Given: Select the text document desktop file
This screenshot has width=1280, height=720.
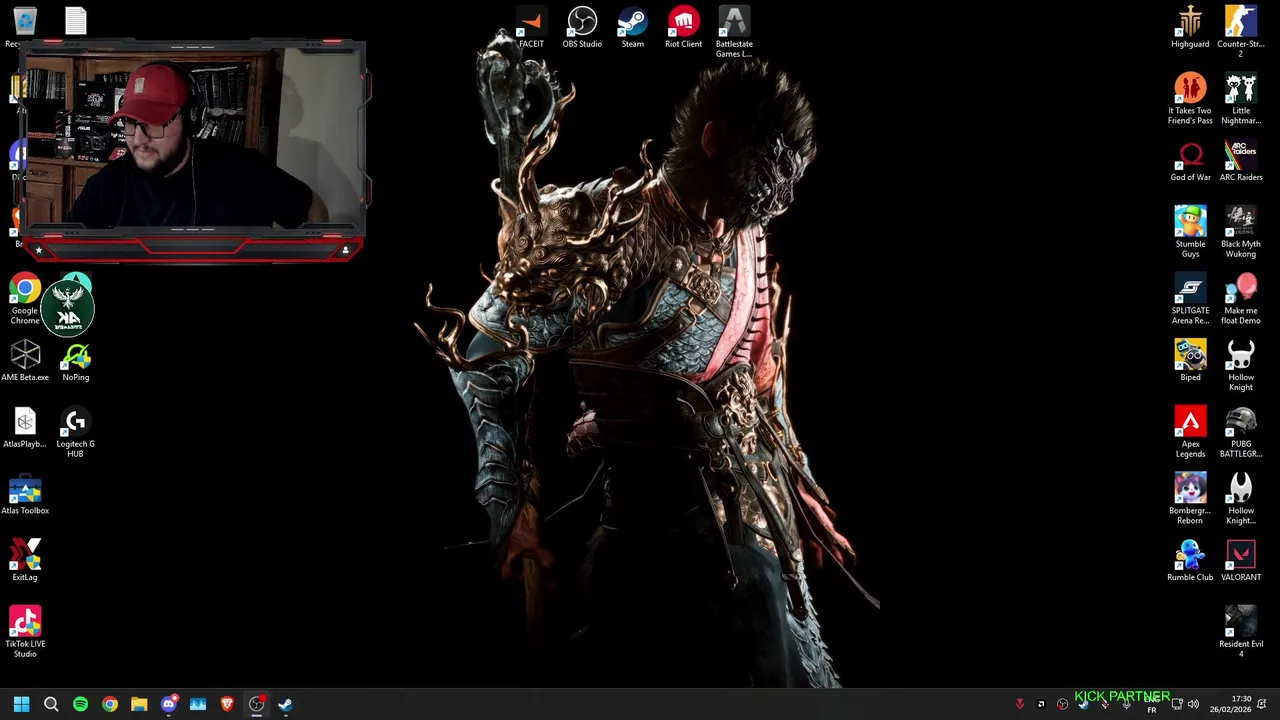Looking at the screenshot, I should pos(76,20).
